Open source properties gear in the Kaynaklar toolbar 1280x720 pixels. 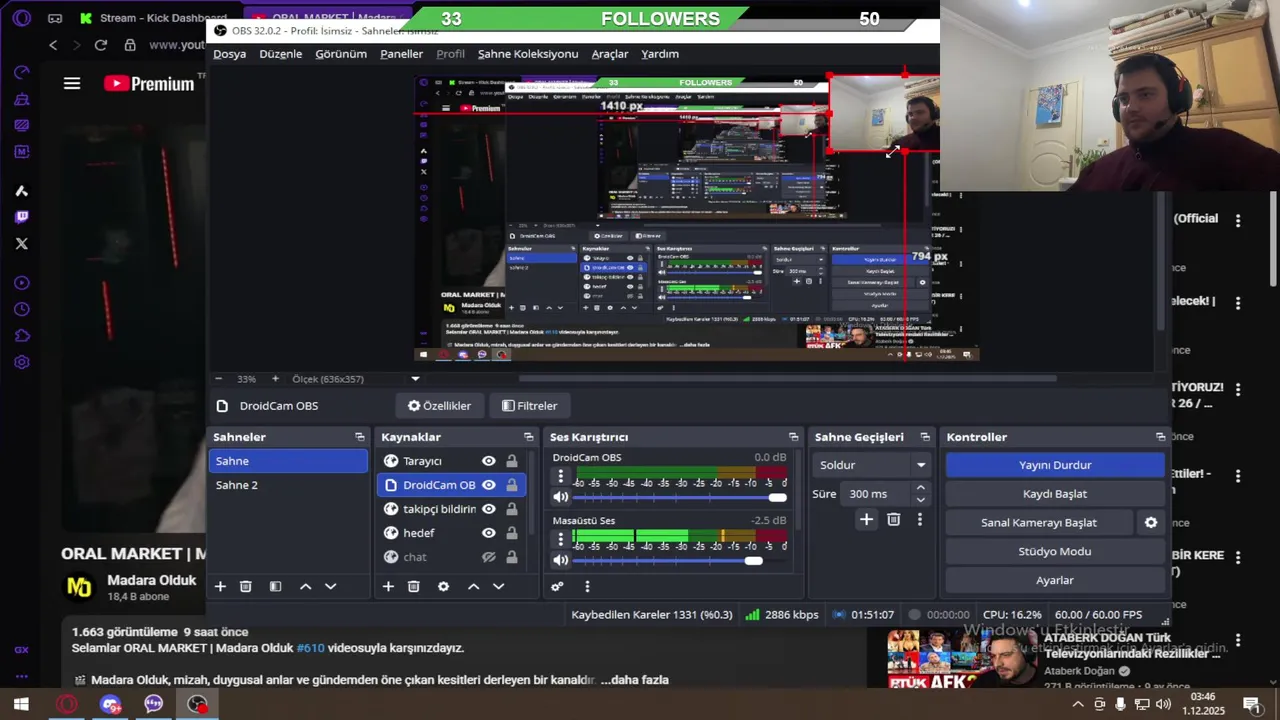[444, 587]
